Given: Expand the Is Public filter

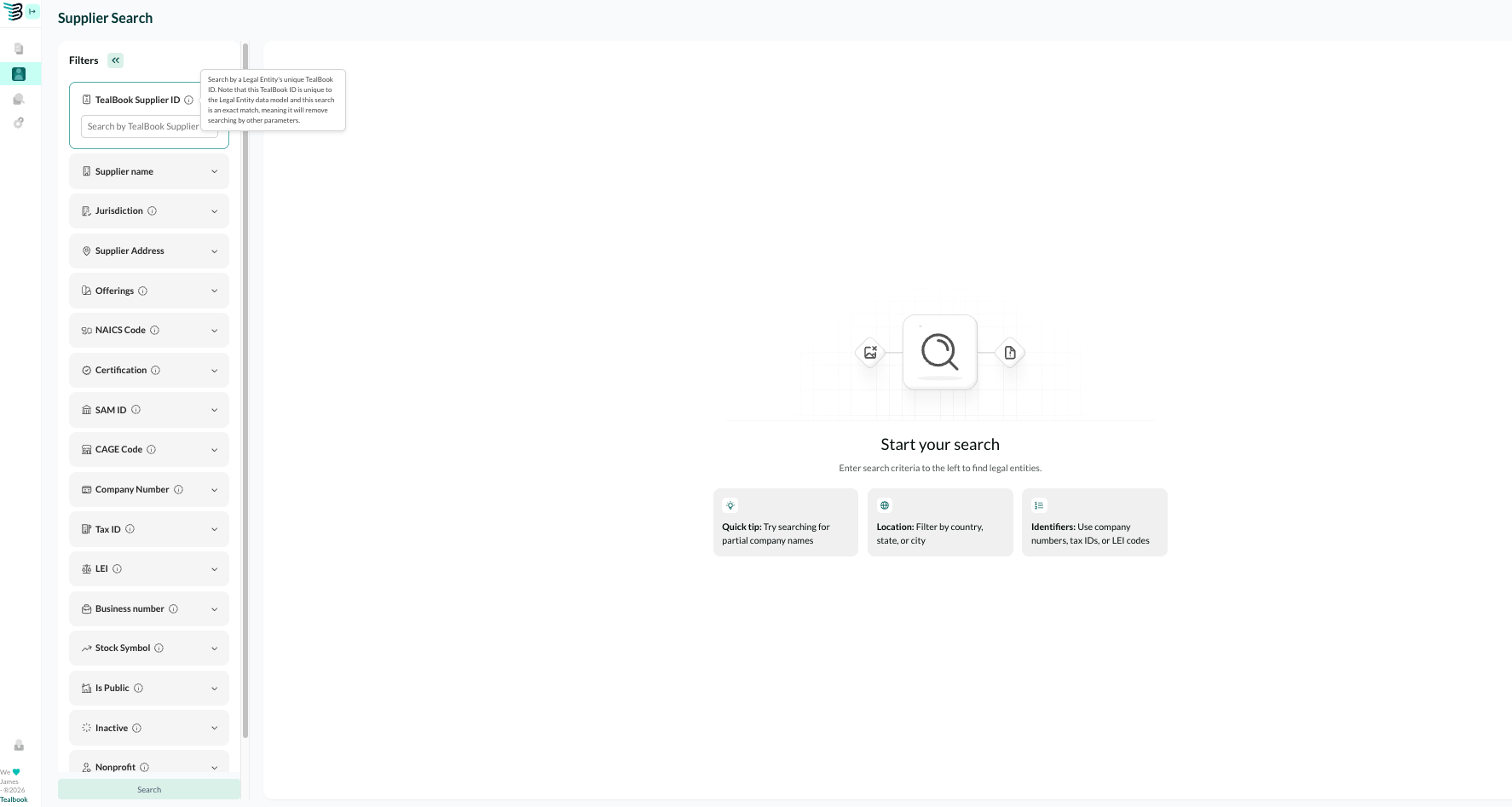Looking at the screenshot, I should 214,688.
